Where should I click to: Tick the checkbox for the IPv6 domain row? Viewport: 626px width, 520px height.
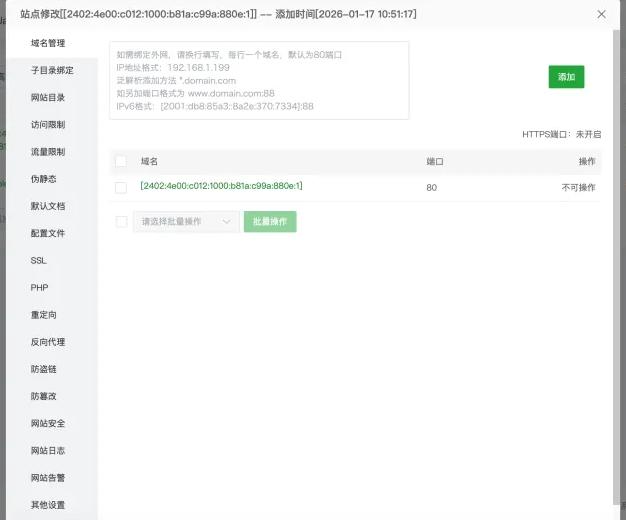(121, 187)
